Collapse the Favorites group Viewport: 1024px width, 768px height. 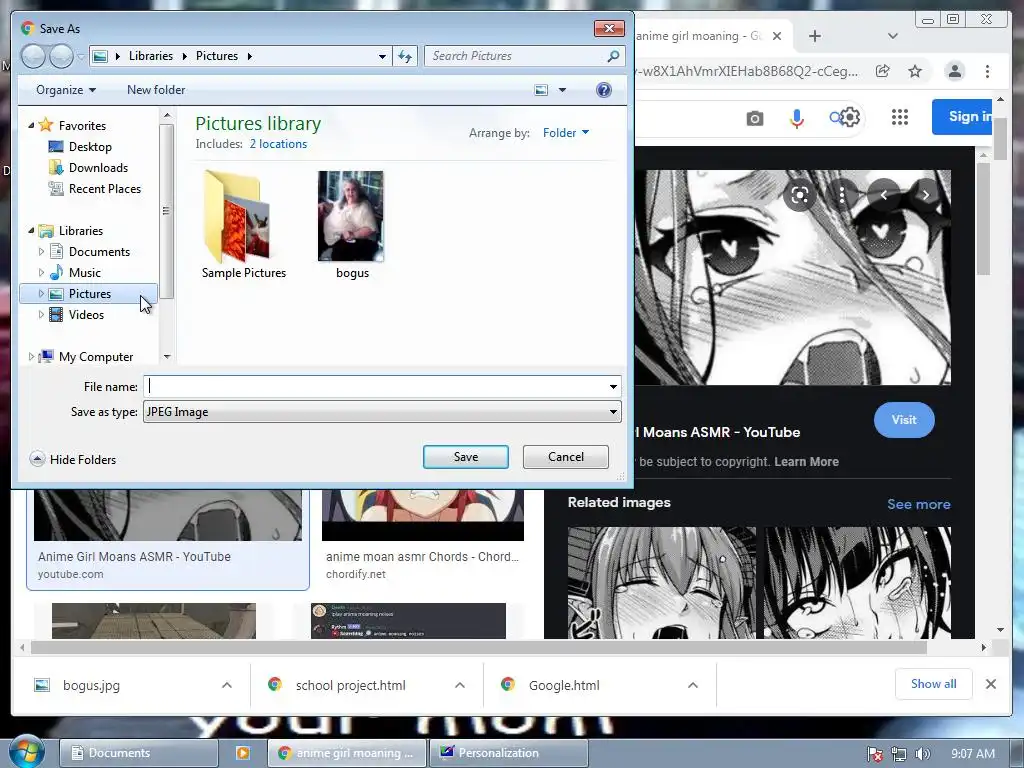click(x=31, y=125)
